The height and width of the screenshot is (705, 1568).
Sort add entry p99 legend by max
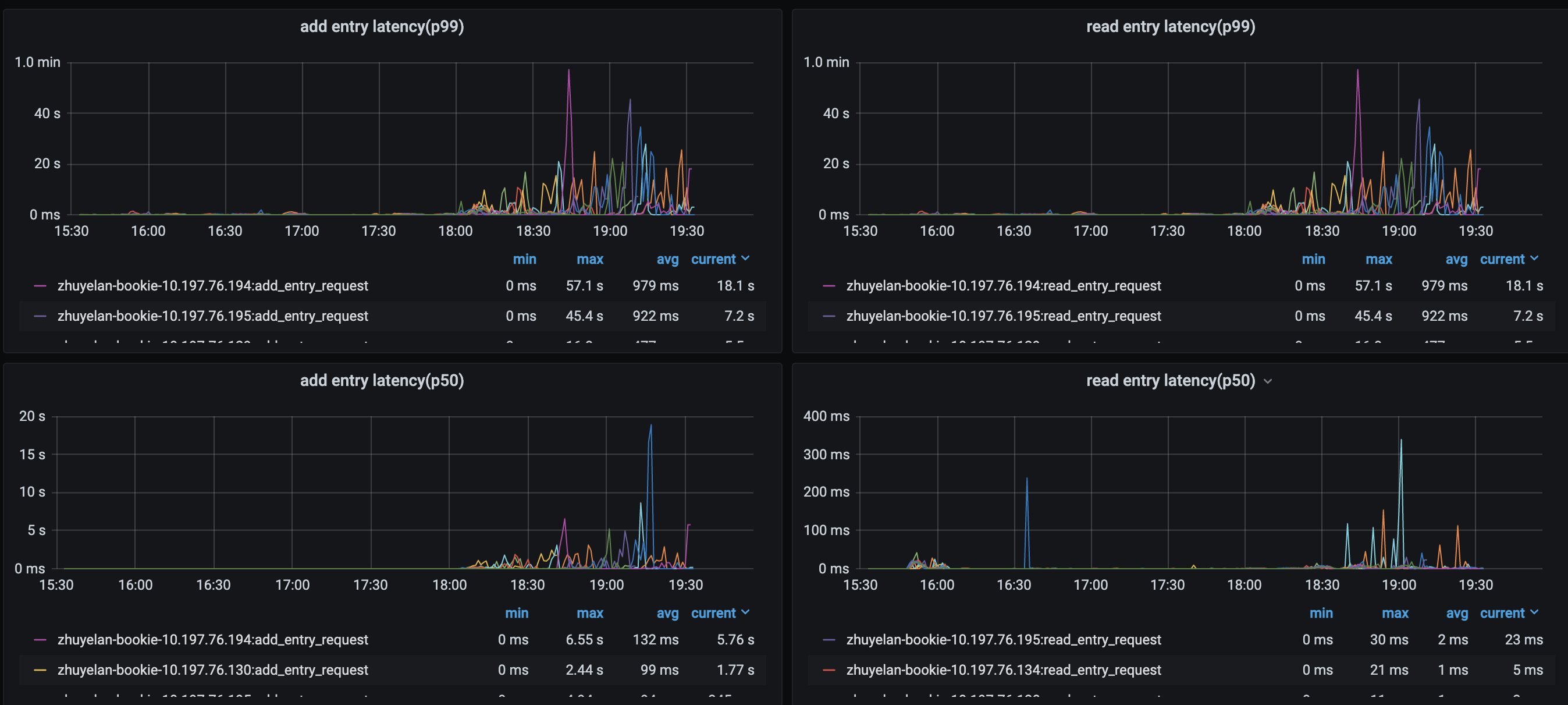tap(589, 259)
